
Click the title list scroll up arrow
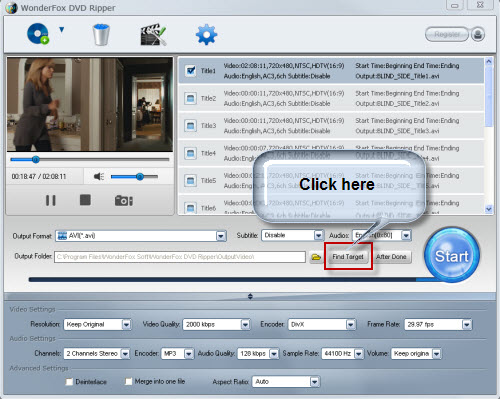click(489, 61)
